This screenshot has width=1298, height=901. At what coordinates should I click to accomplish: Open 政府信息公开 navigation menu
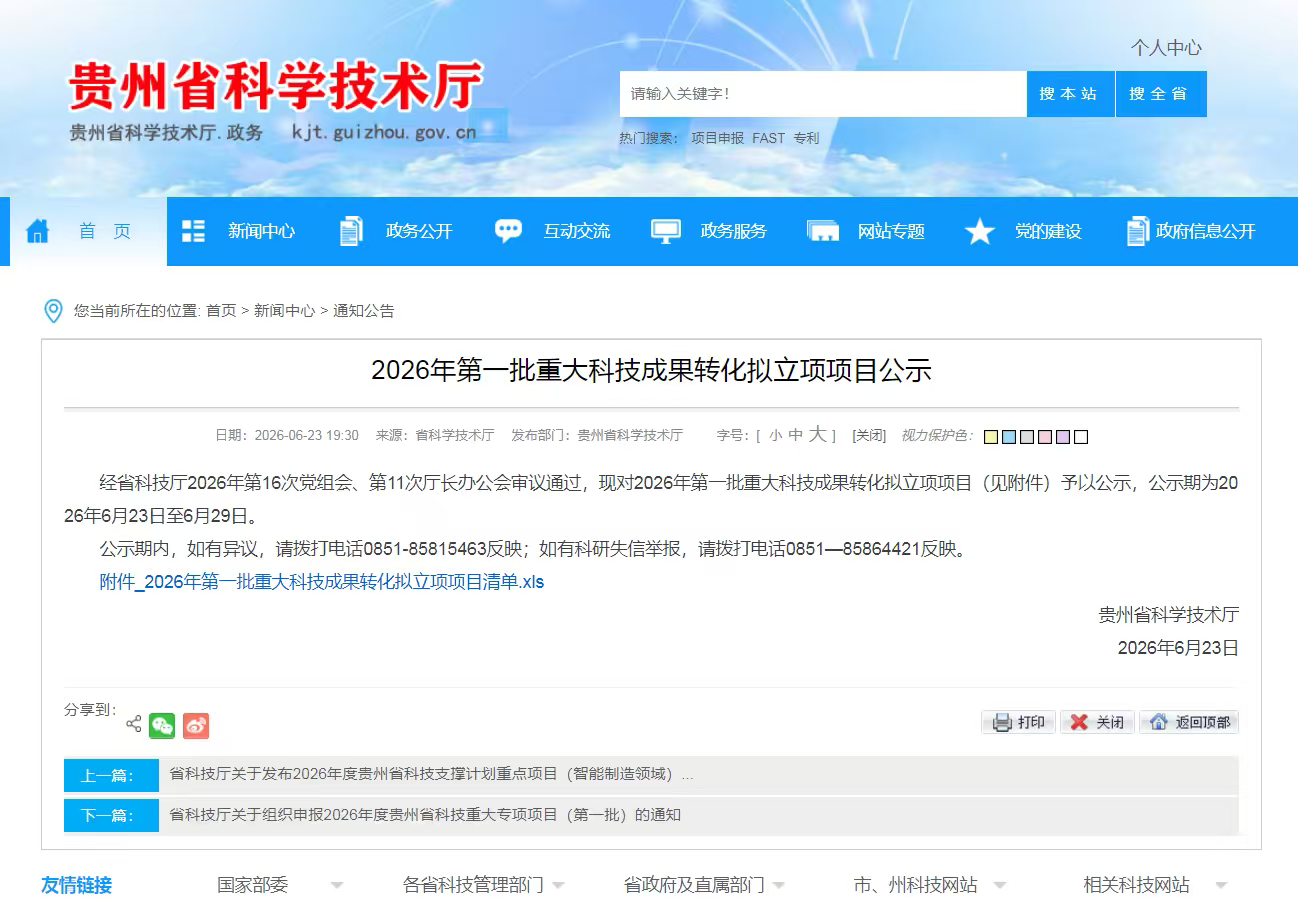[1205, 231]
